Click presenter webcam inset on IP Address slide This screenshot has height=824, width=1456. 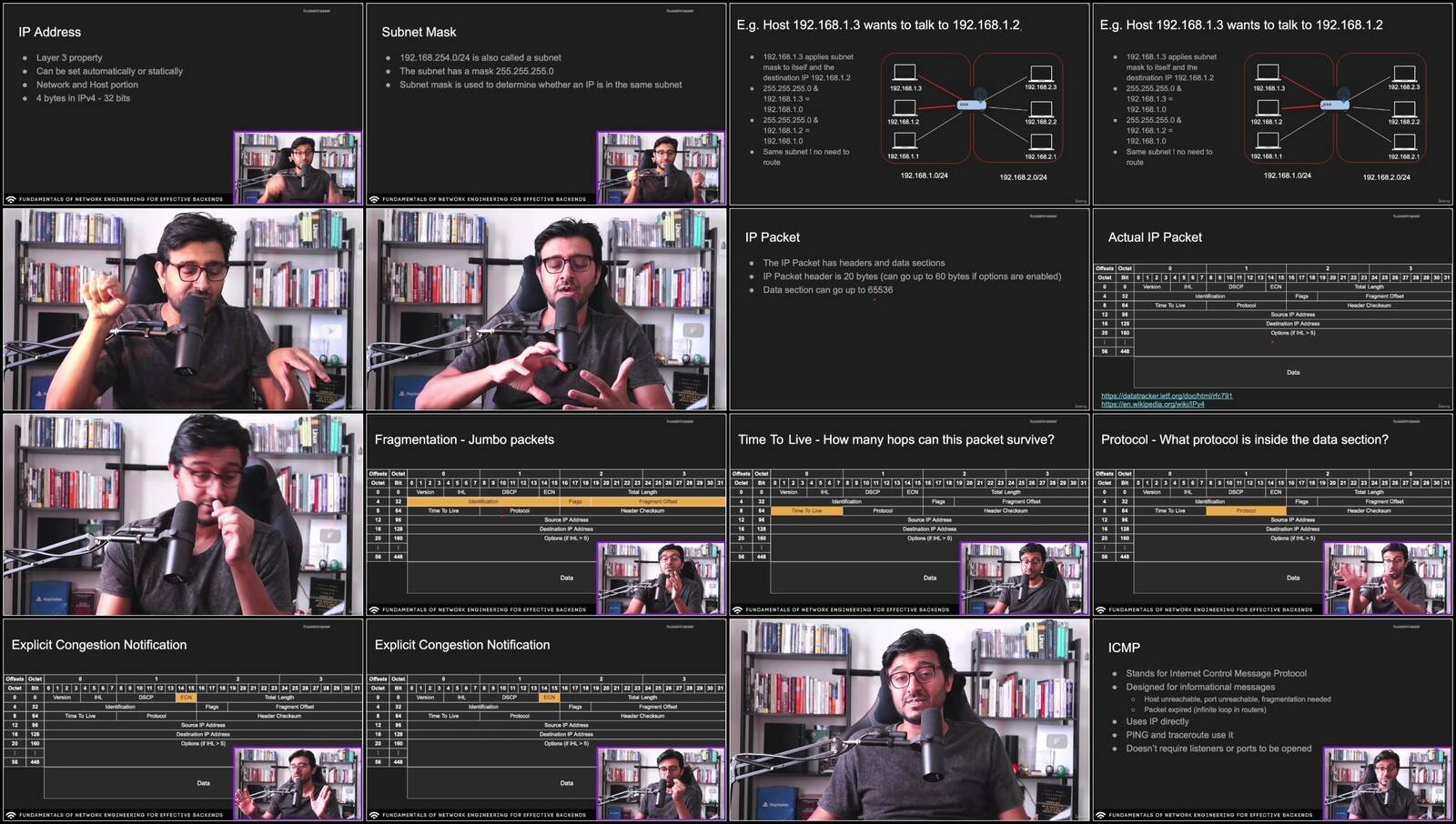(298, 167)
